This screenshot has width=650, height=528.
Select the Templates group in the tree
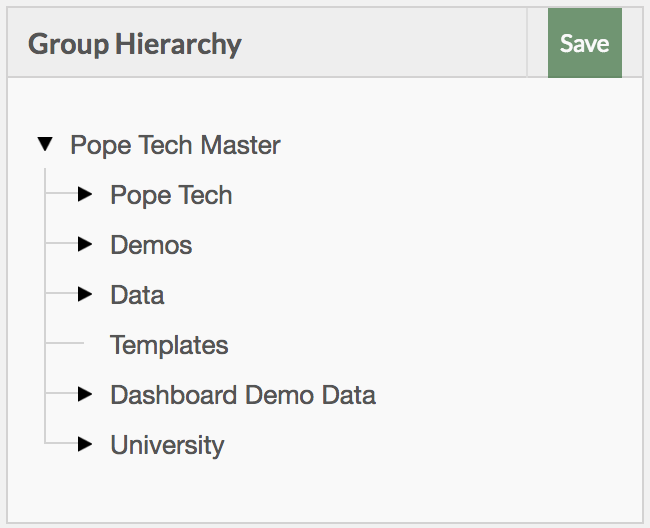pyautogui.click(x=169, y=345)
